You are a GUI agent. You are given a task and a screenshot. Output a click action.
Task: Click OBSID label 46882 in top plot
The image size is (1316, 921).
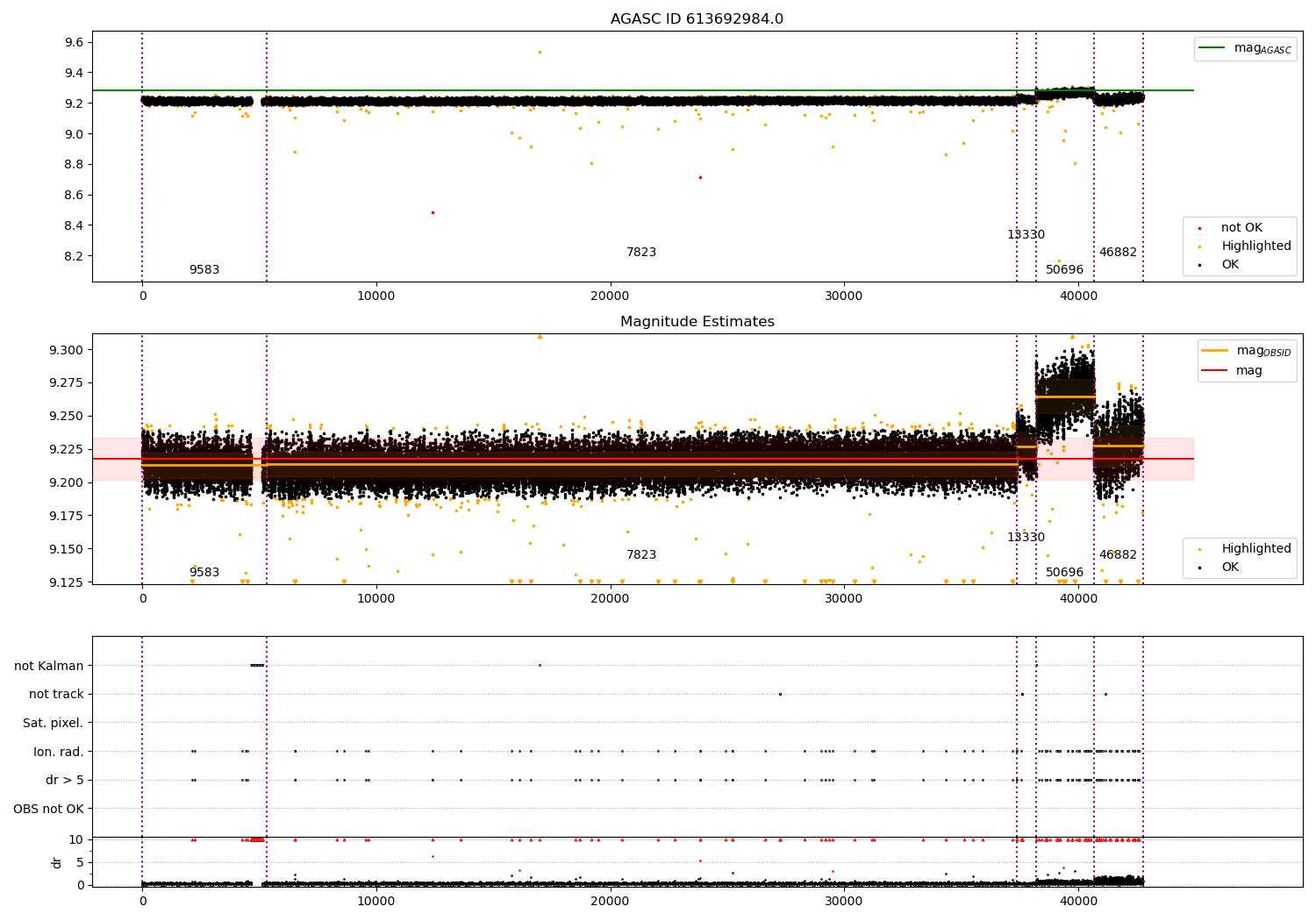point(1118,253)
